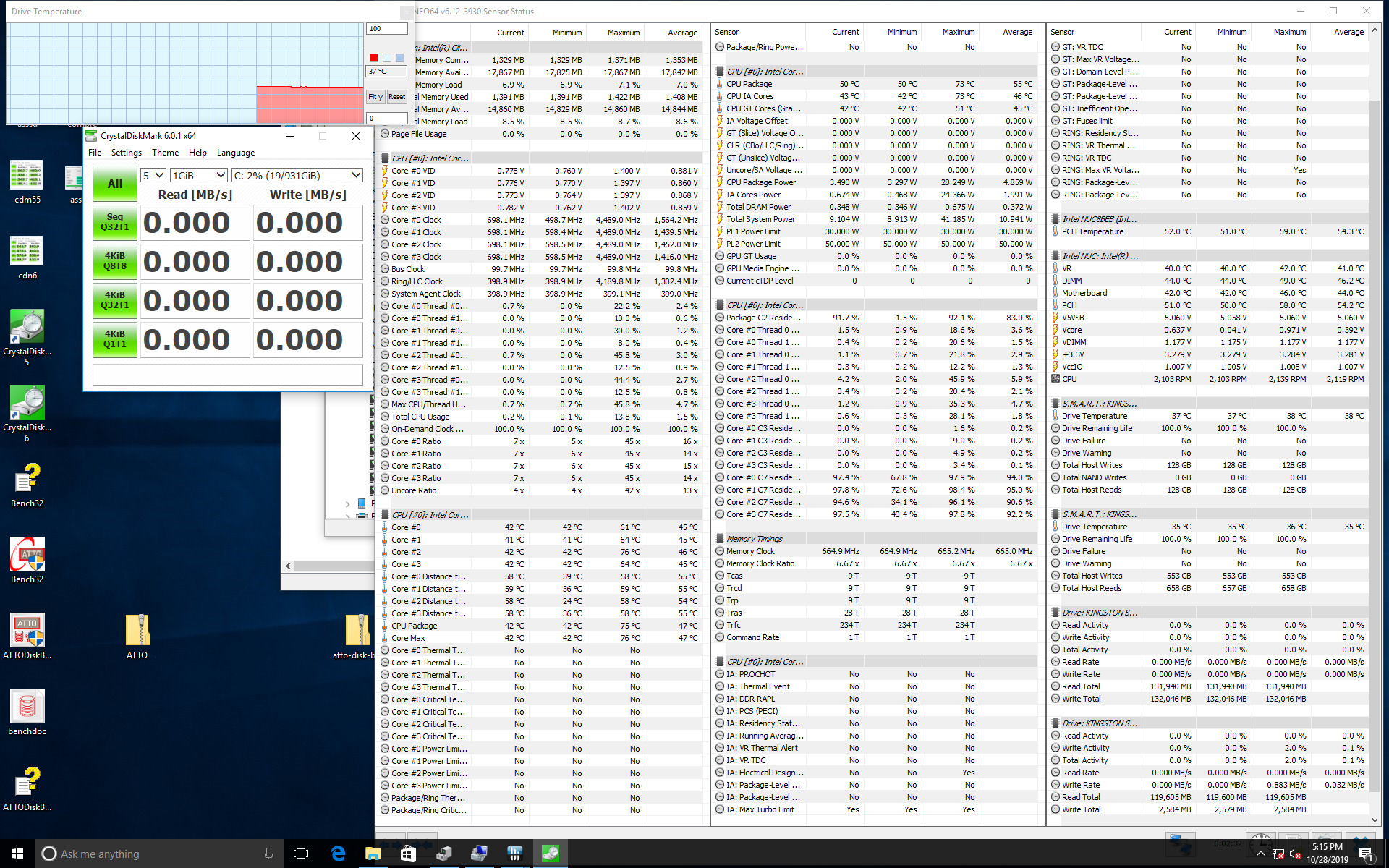Open the Microsoft Store taskbar icon
This screenshot has width=1389, height=868.
[x=408, y=854]
